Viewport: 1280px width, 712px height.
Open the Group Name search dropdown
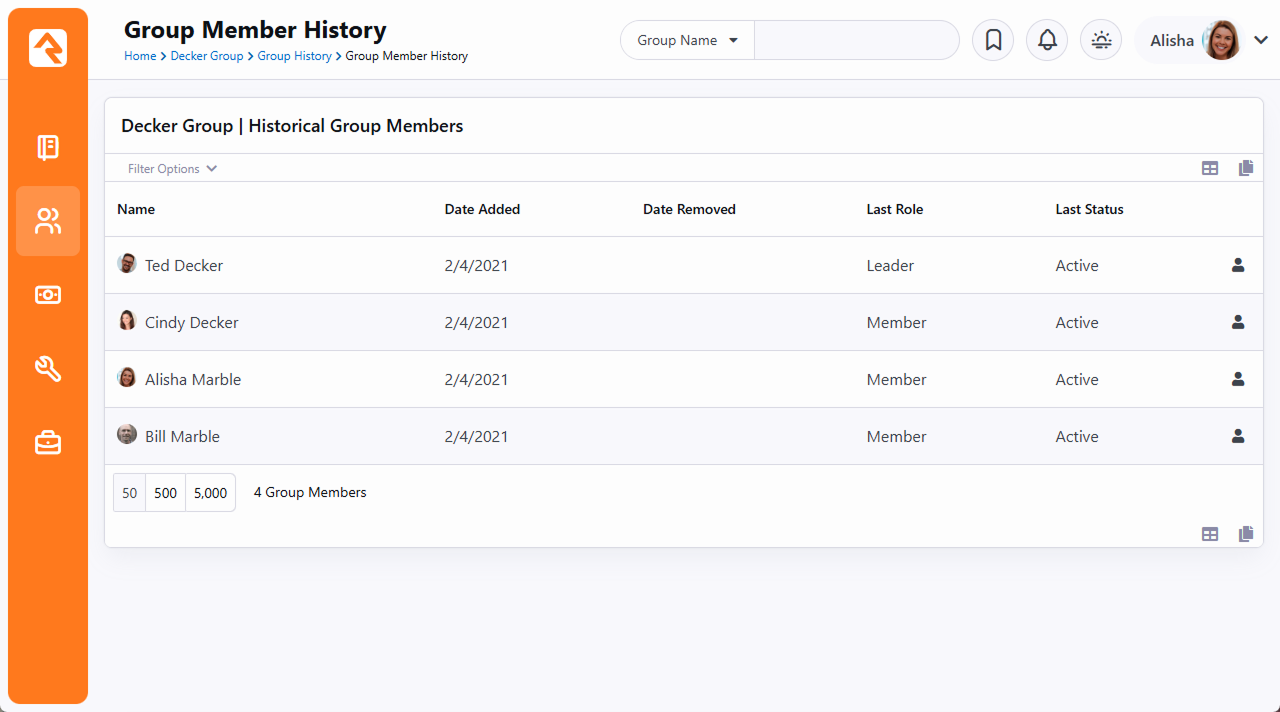point(688,41)
